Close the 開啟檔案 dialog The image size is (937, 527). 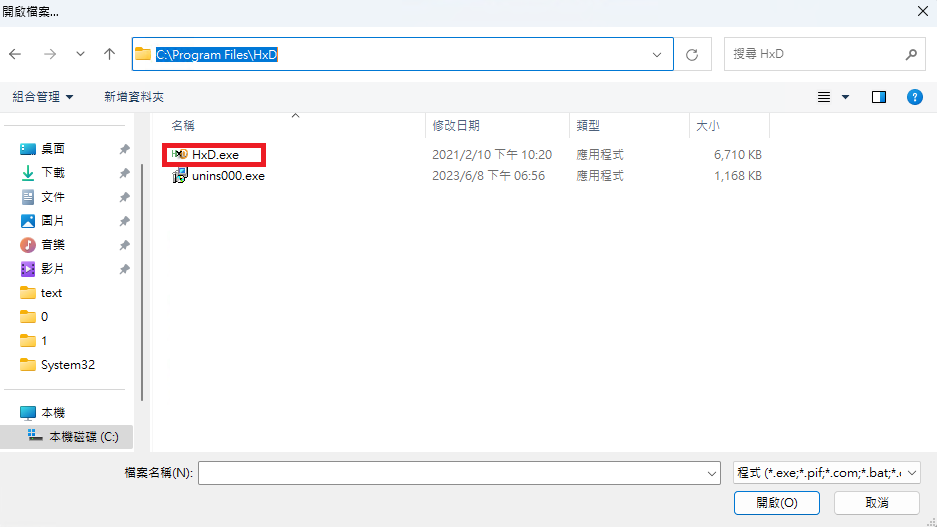[923, 11]
